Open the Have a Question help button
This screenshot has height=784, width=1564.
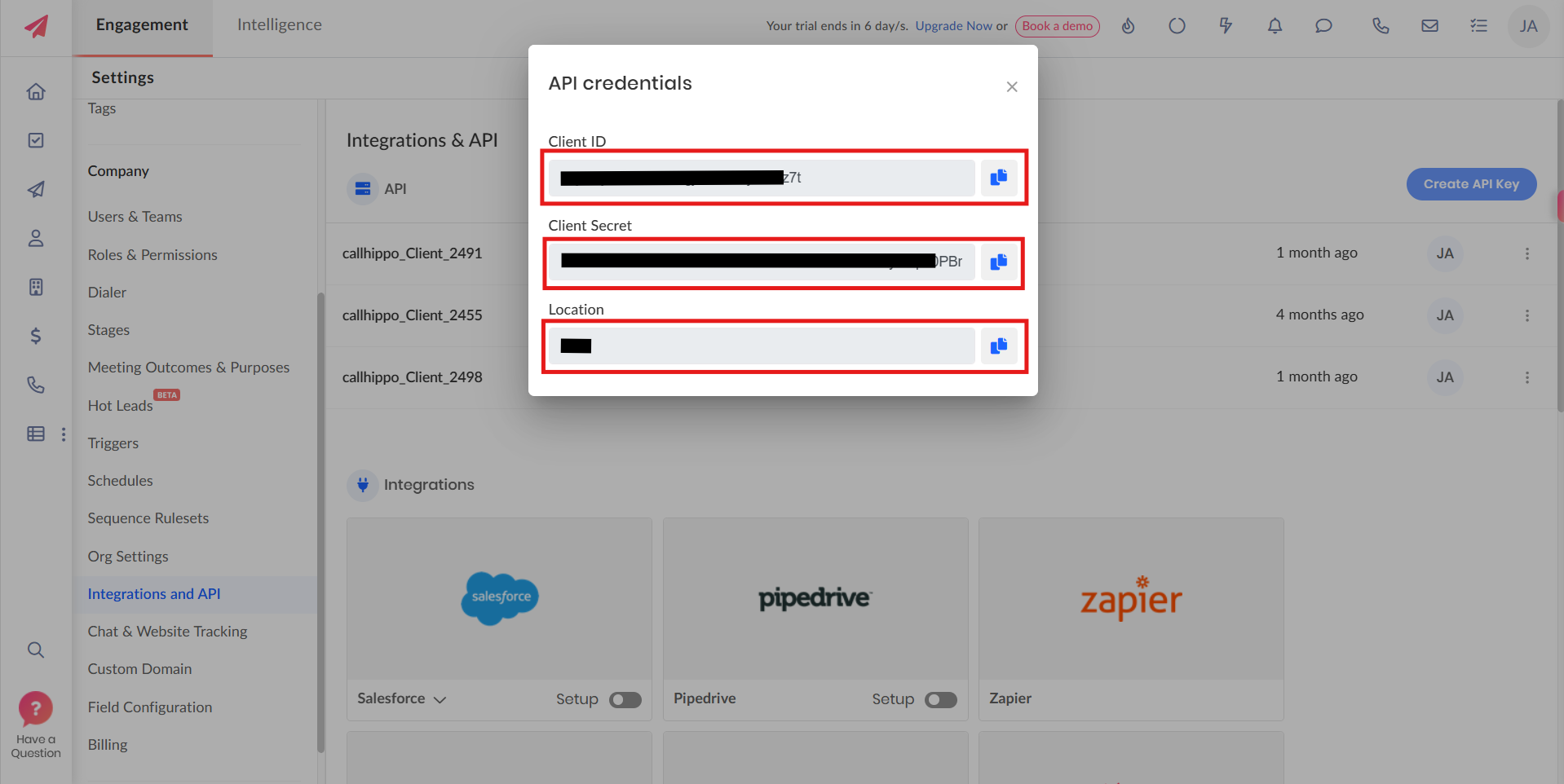(x=36, y=725)
